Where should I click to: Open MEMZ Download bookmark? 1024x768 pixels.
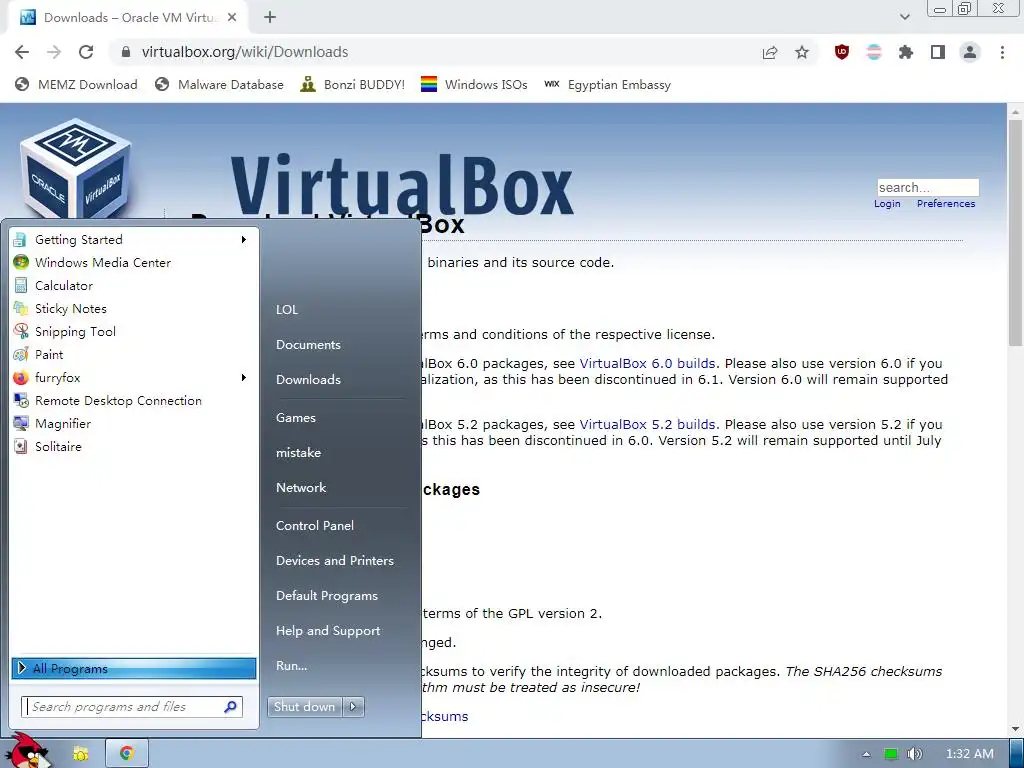tap(76, 85)
